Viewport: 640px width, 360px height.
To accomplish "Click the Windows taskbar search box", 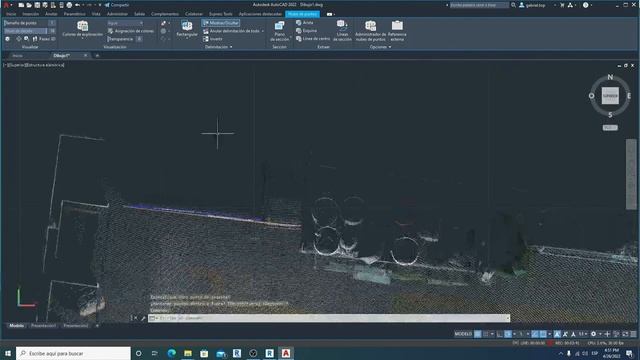I will tap(73, 353).
